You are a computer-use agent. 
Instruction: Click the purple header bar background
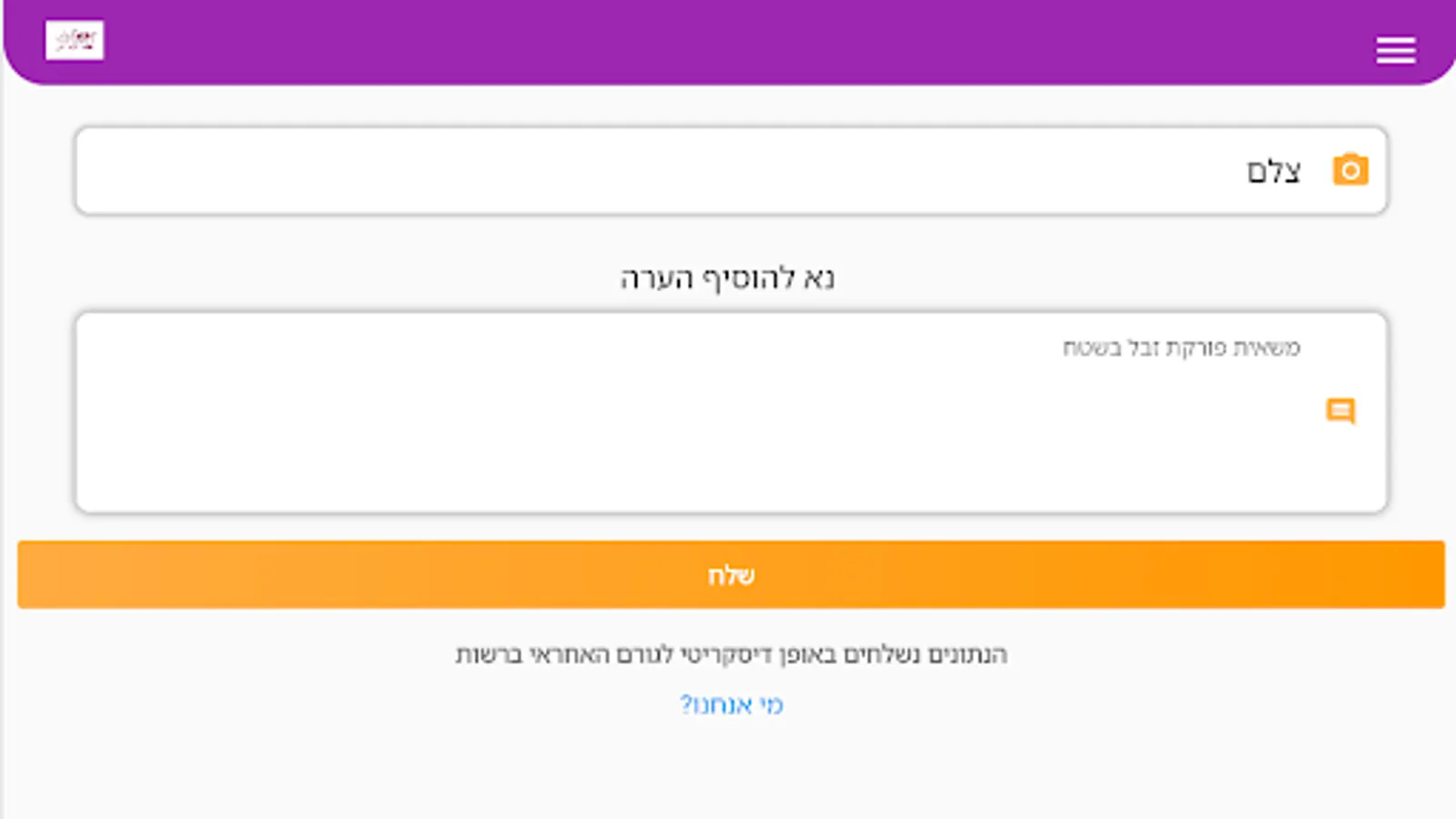click(x=728, y=42)
